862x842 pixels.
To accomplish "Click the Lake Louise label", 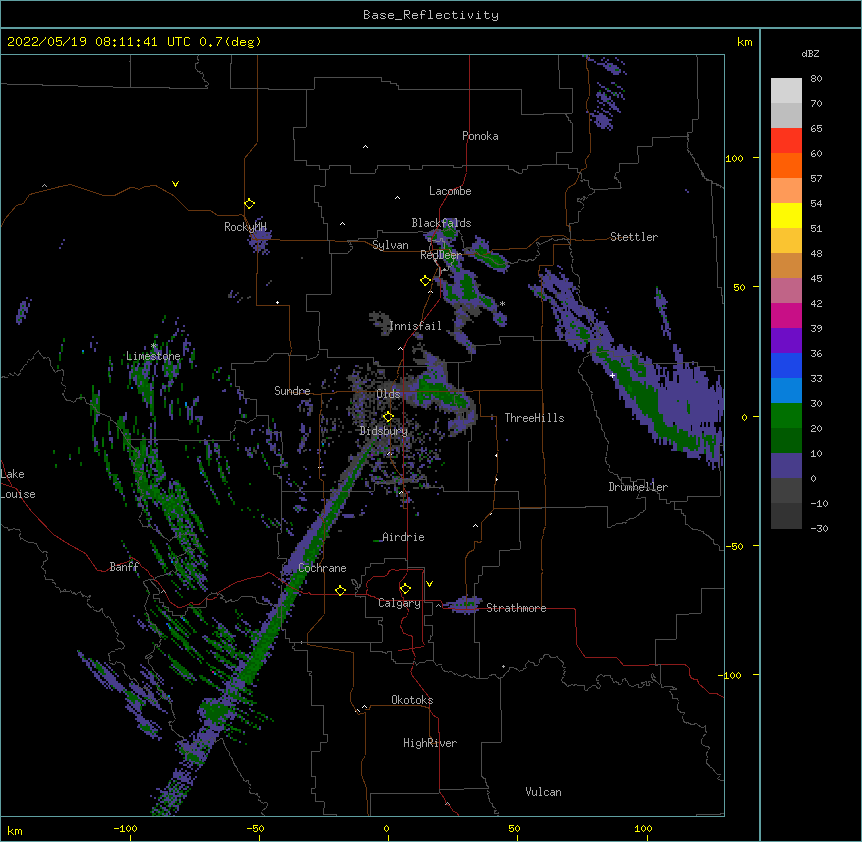I will (x=18, y=484).
